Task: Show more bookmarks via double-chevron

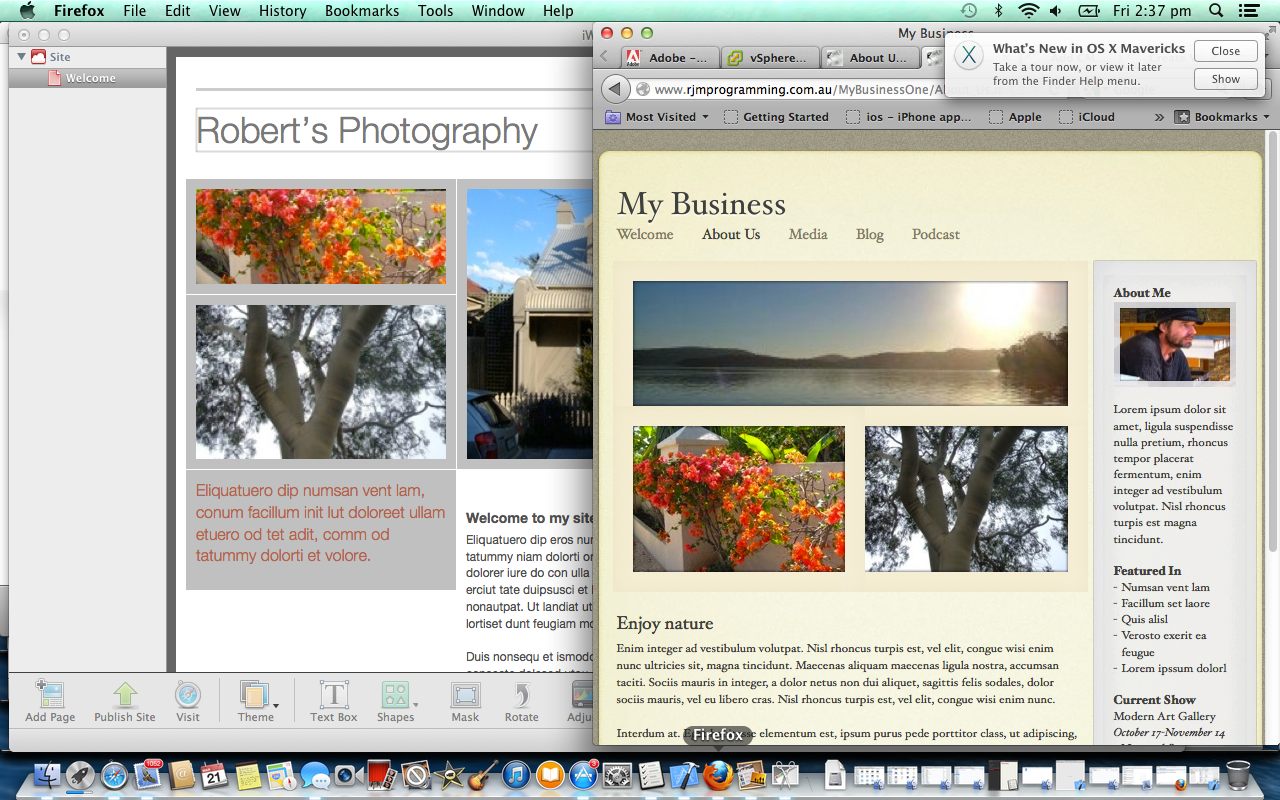Action: tap(1159, 117)
